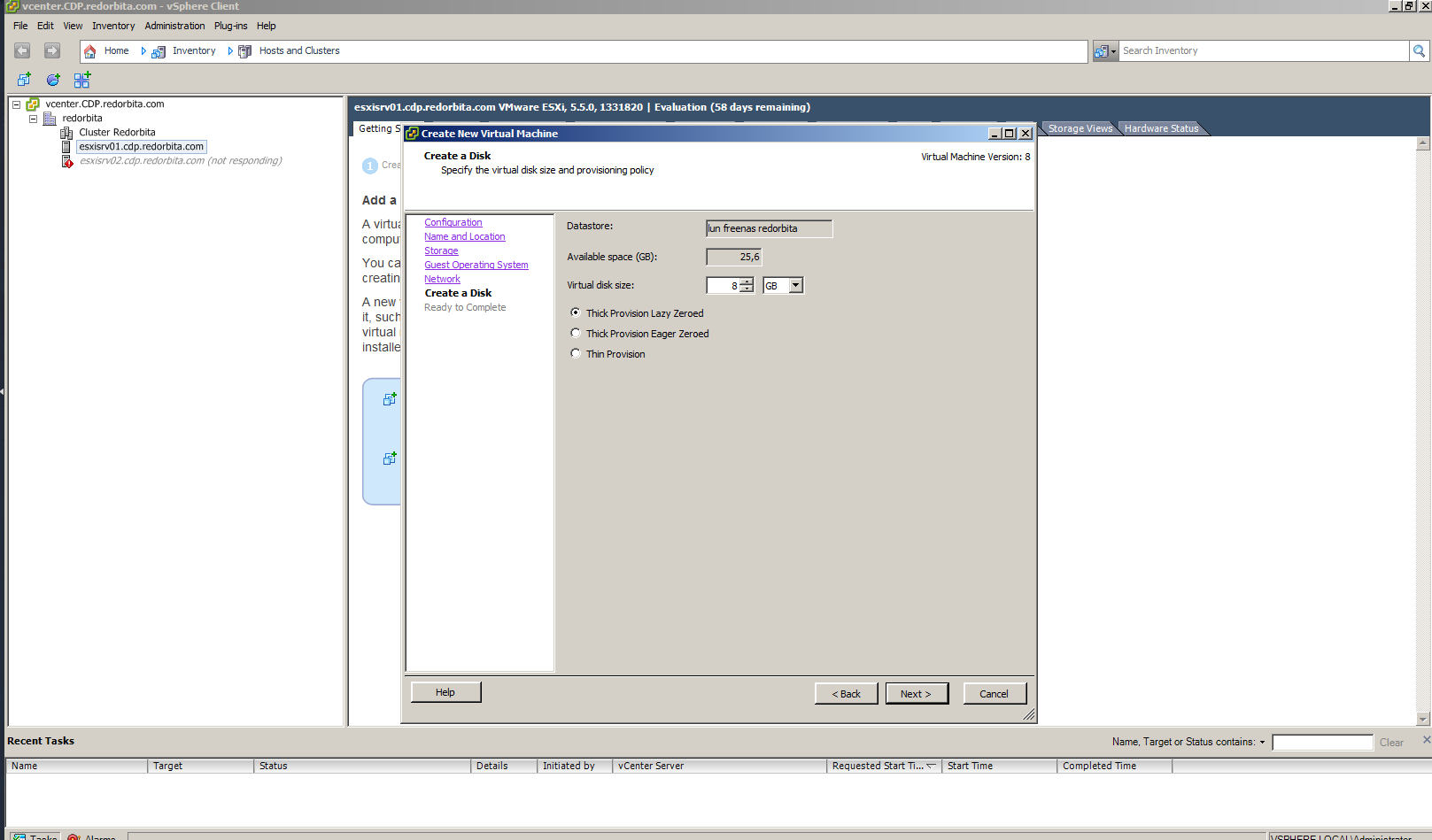This screenshot has width=1432, height=840.
Task: Click the New vApp toolbar icon
Action: pos(82,80)
